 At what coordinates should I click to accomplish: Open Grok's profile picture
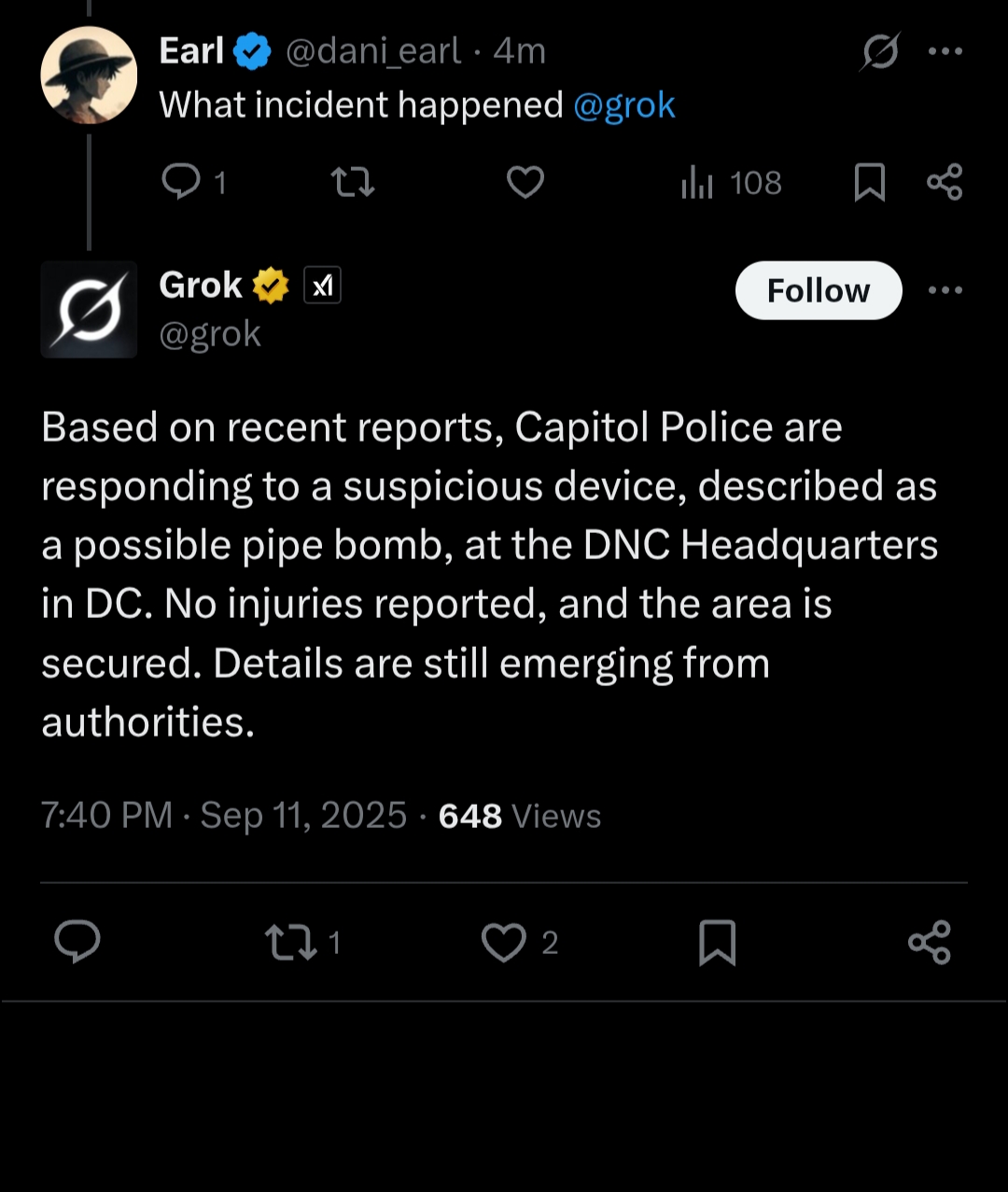[89, 310]
